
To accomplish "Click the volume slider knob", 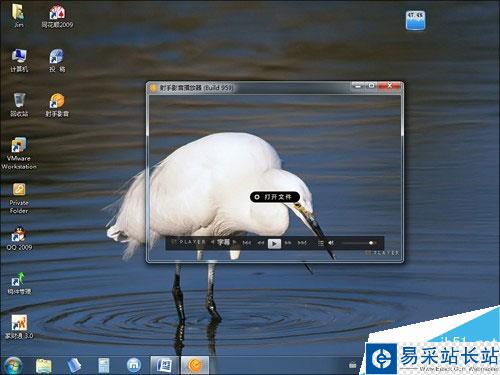I will (x=371, y=243).
